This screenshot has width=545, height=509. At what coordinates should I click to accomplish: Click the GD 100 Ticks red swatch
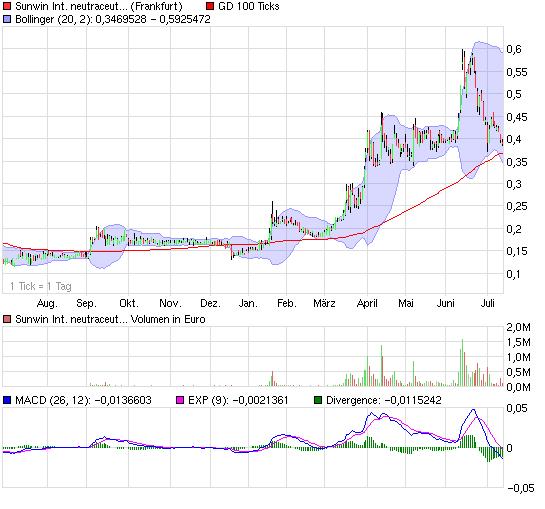210,6
